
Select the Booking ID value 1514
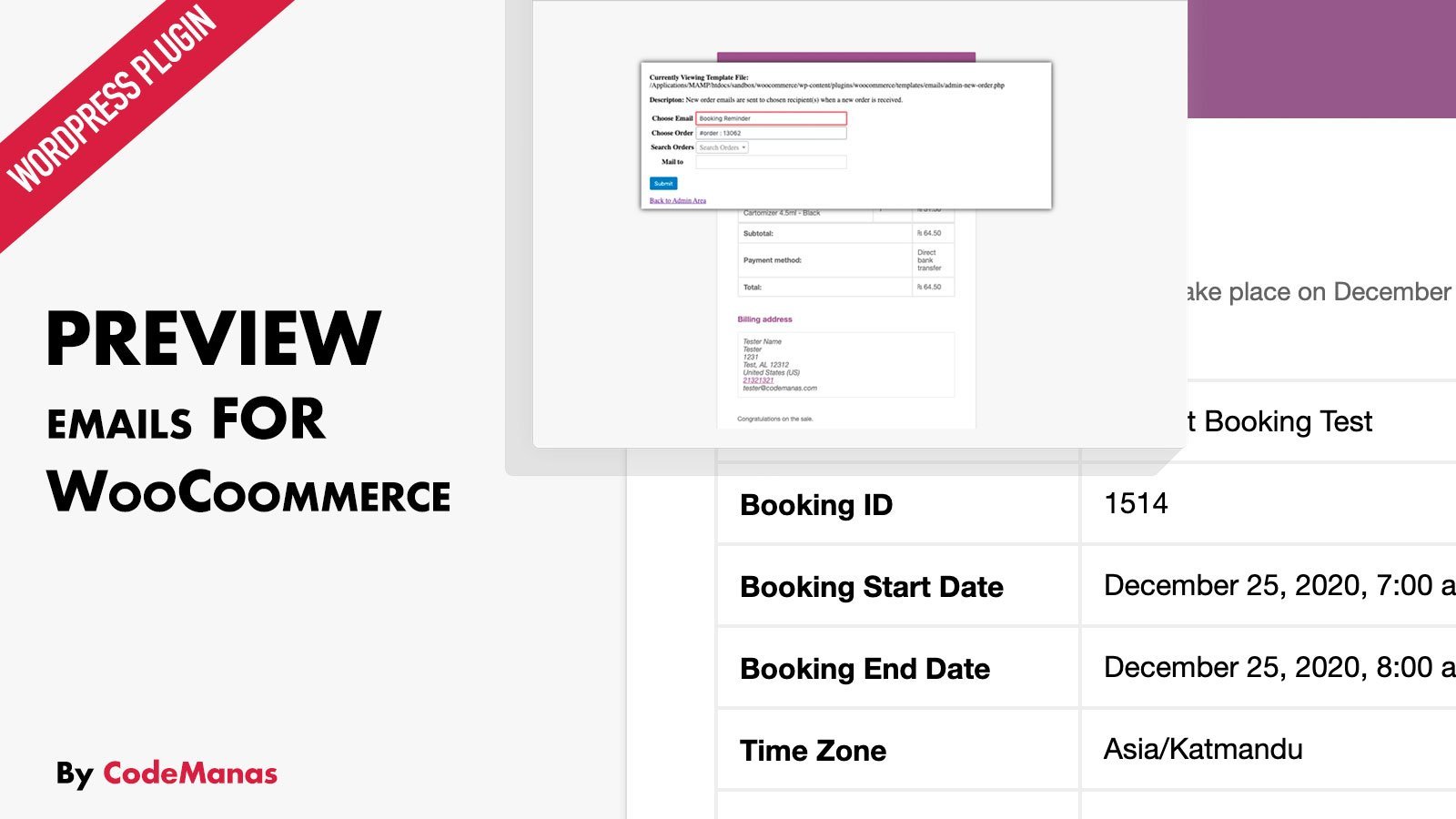click(x=1136, y=503)
